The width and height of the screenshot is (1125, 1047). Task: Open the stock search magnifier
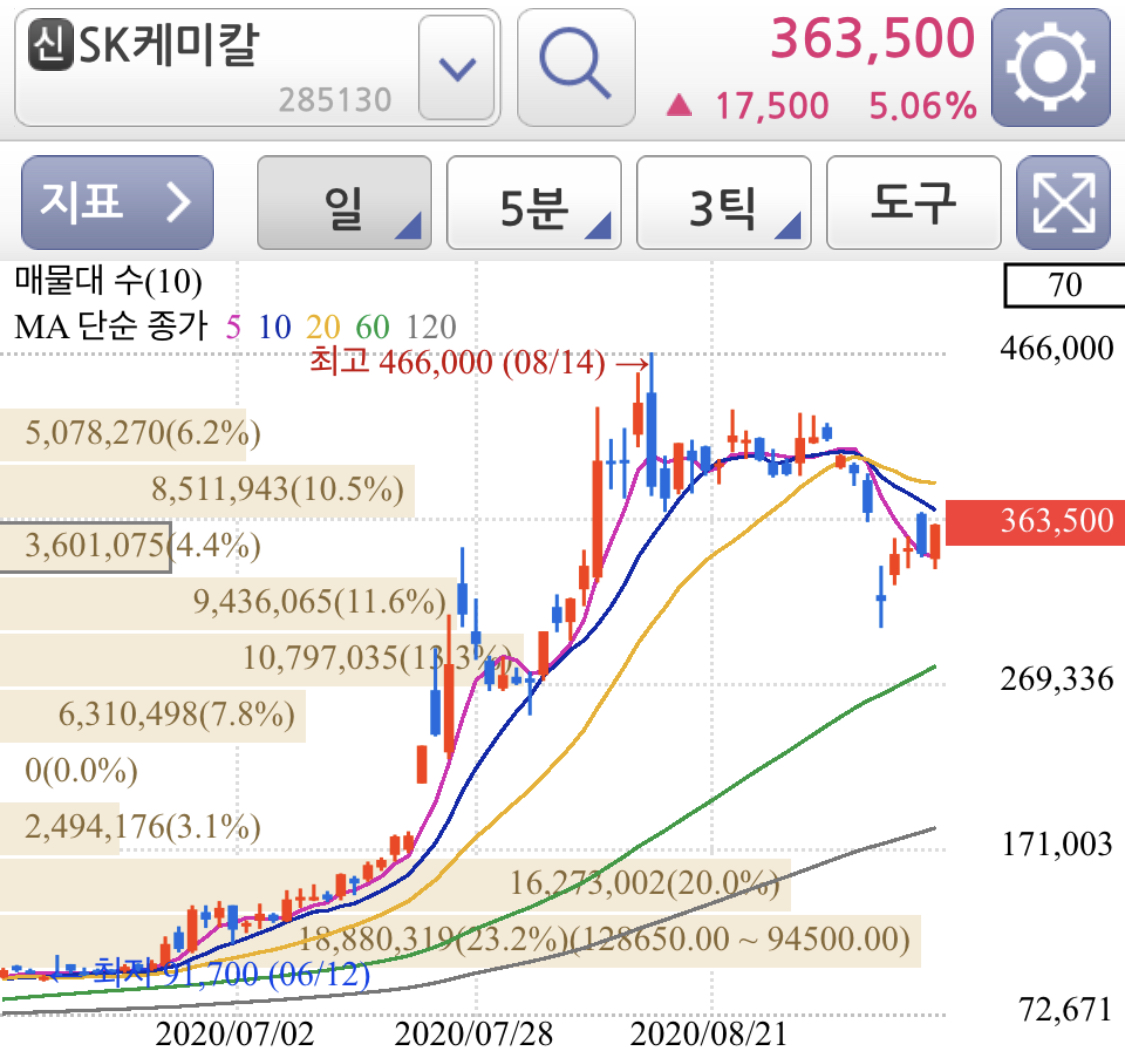[576, 67]
